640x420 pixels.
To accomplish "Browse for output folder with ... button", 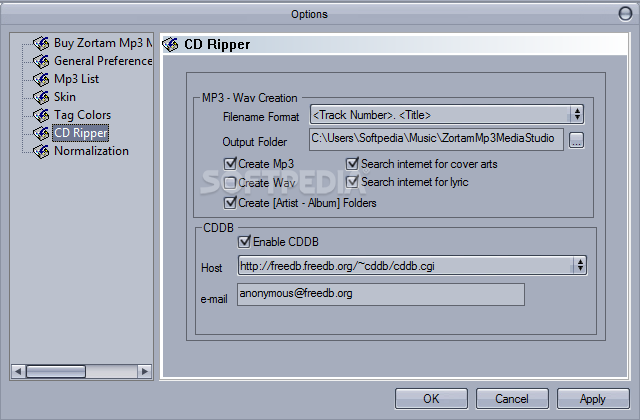I will point(576,140).
